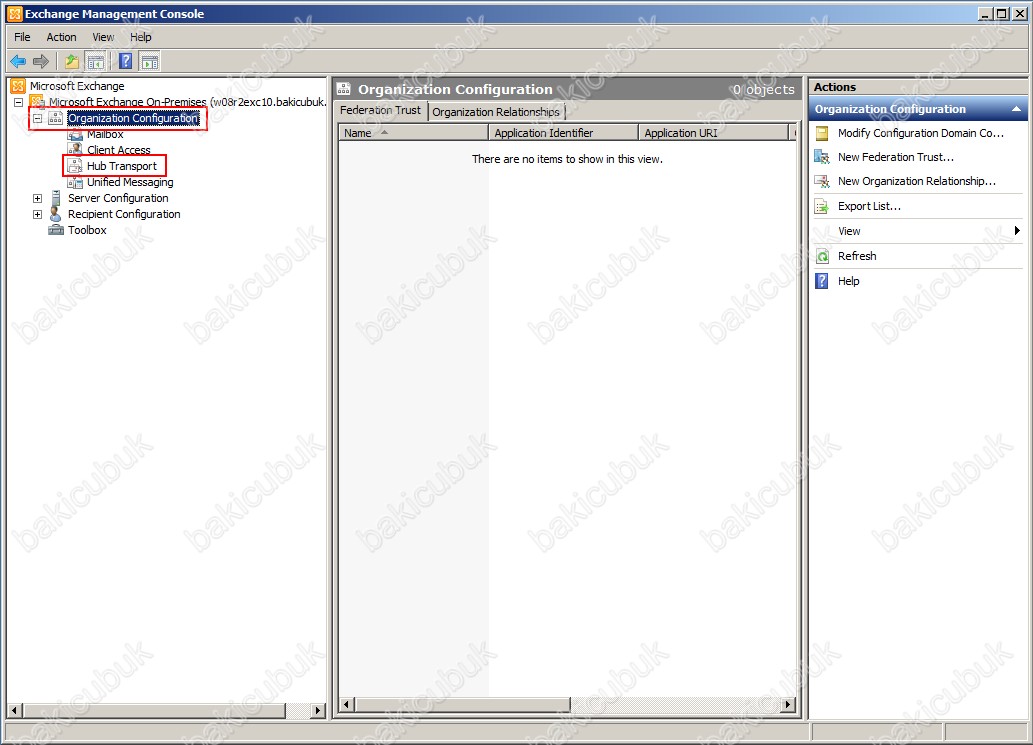1033x745 pixels.
Task: Click the tree pane left scroll arrow
Action: (14, 711)
